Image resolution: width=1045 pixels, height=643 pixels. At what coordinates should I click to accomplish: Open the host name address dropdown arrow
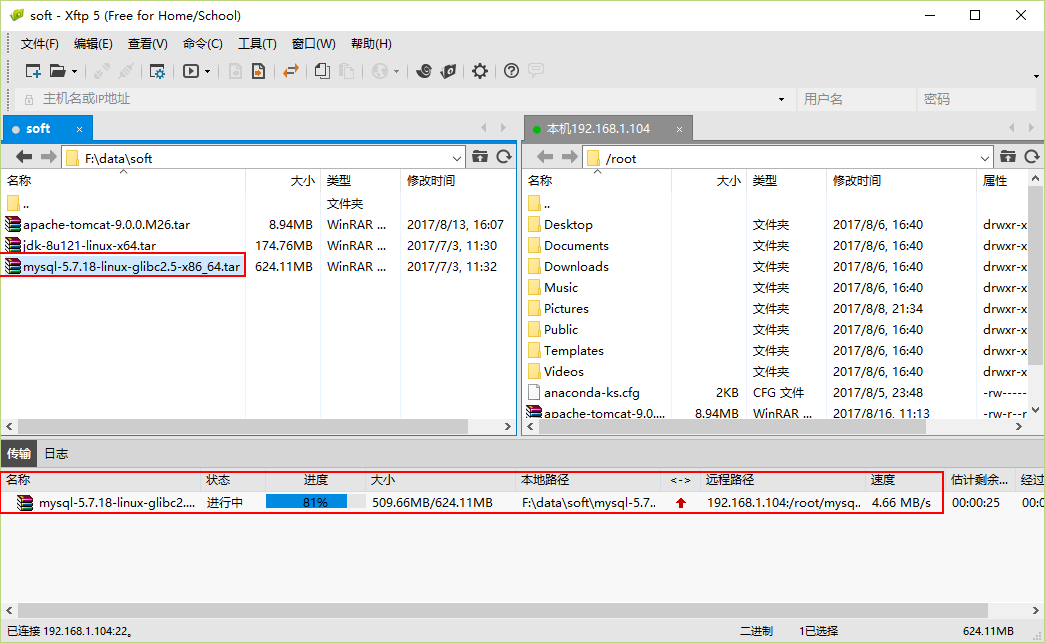click(781, 99)
